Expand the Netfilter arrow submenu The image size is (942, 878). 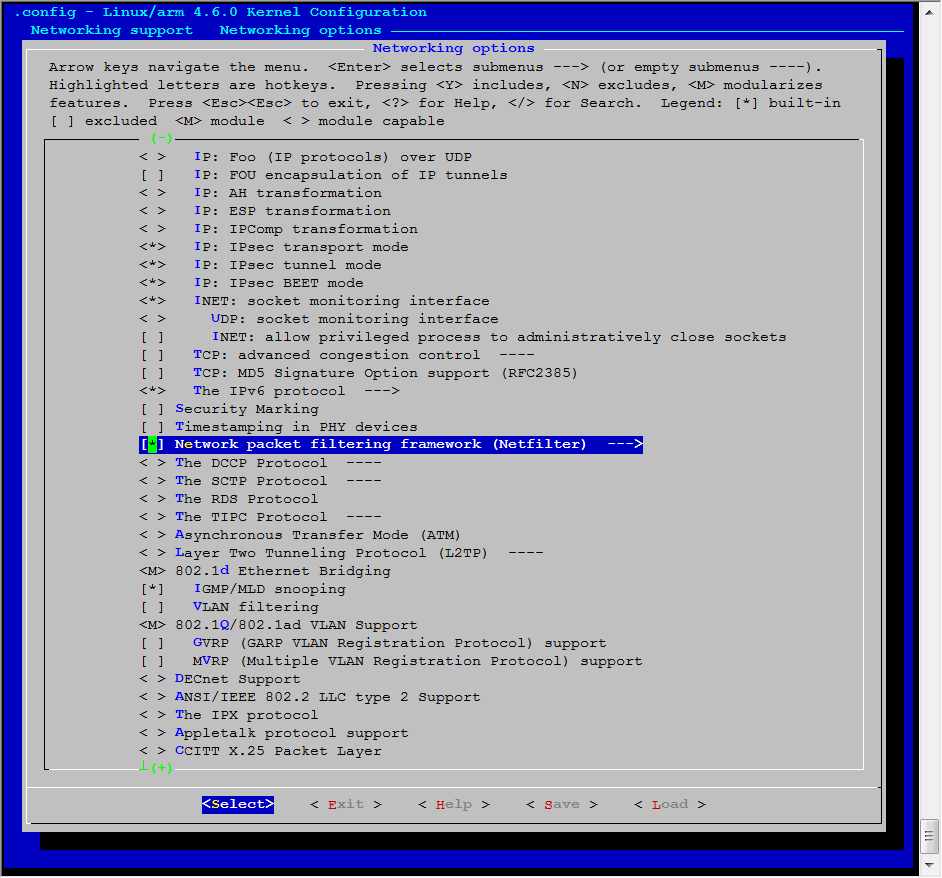[625, 445]
